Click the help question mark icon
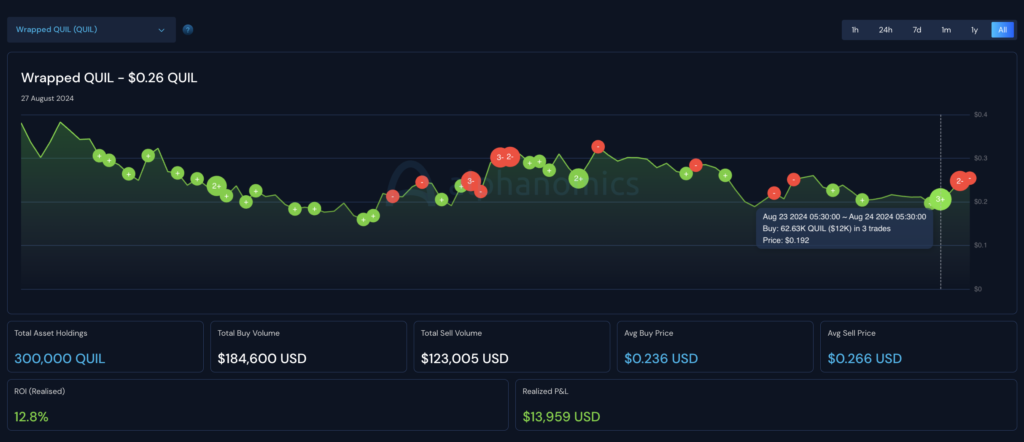 pos(188,29)
